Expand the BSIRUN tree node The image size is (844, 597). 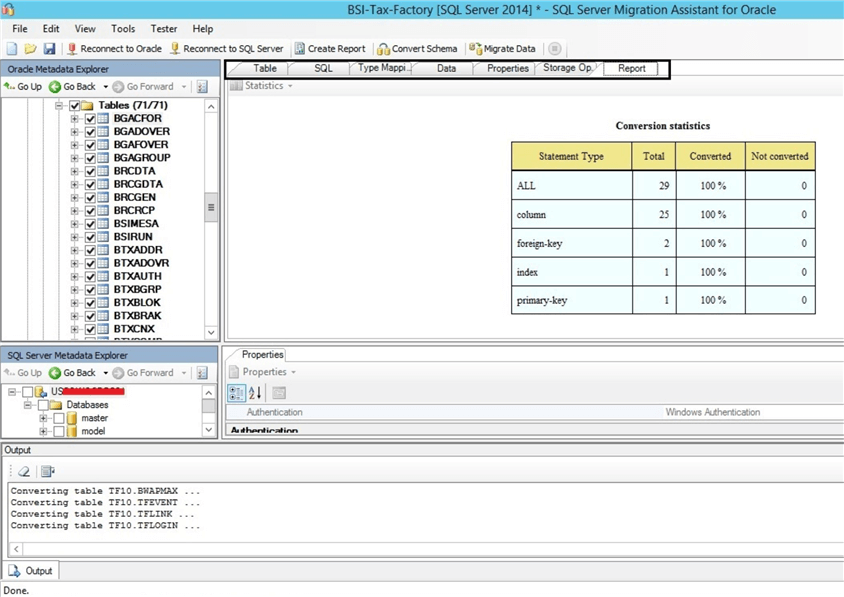point(74,236)
